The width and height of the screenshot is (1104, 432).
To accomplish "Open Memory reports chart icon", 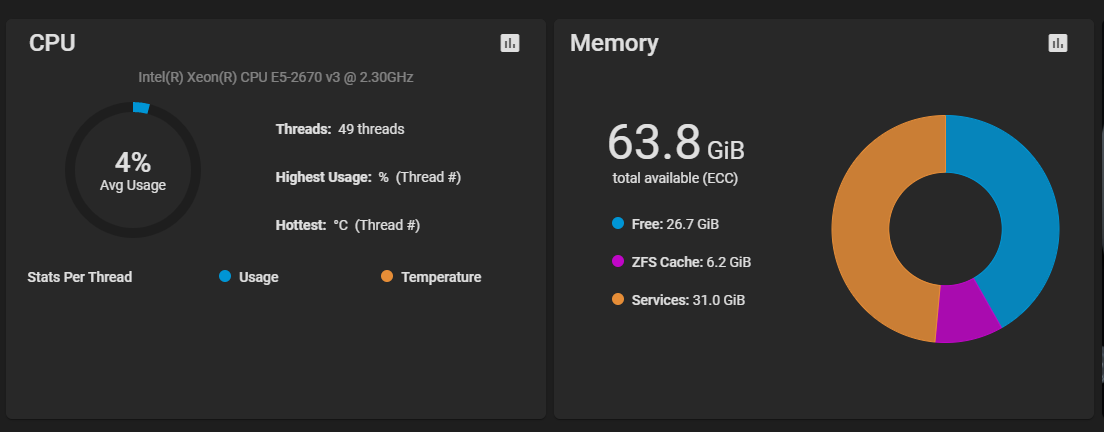I will (x=1058, y=43).
